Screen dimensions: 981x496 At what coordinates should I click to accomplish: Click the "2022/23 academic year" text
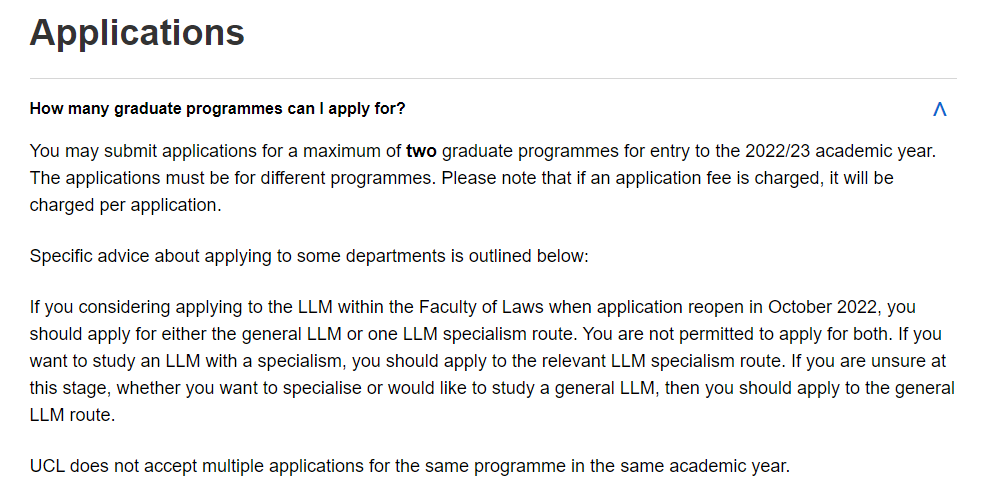pos(838,152)
